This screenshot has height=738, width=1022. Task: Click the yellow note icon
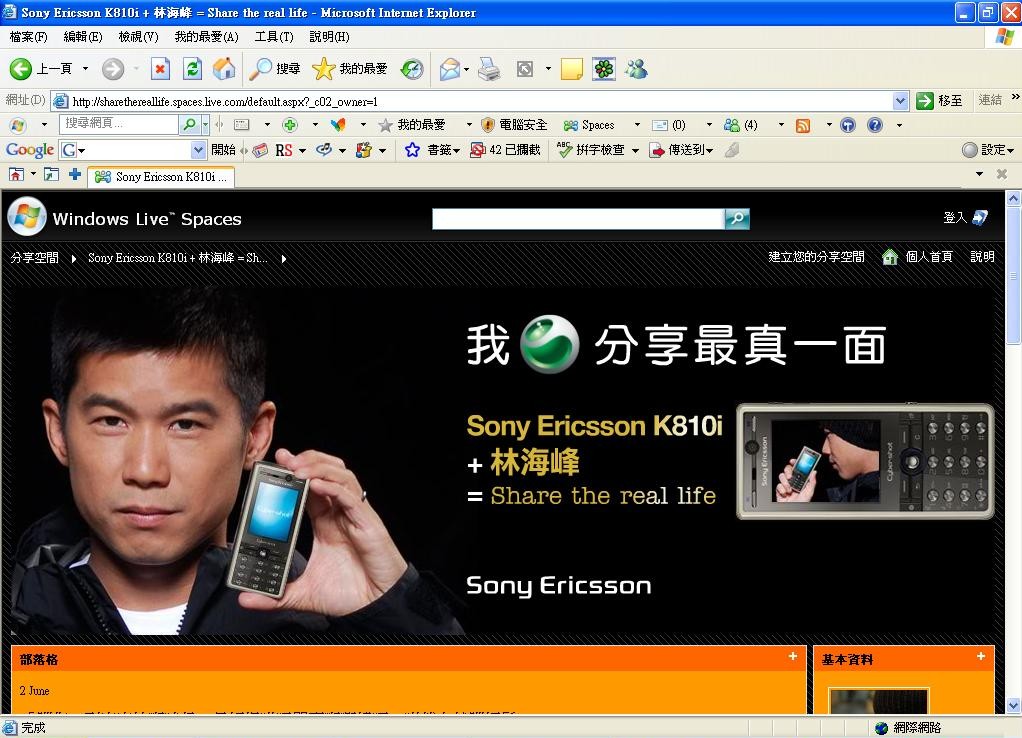572,68
